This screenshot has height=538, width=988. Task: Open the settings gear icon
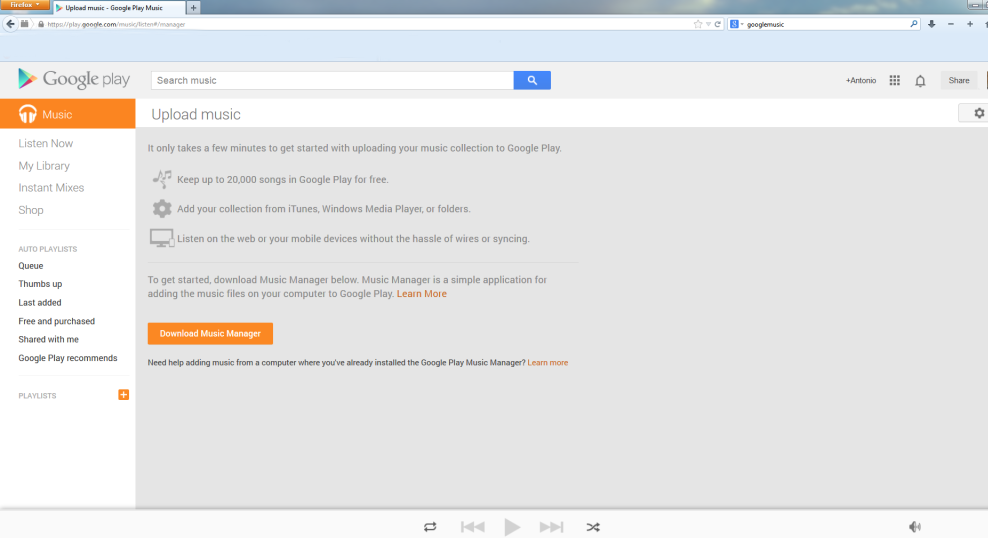point(979,113)
